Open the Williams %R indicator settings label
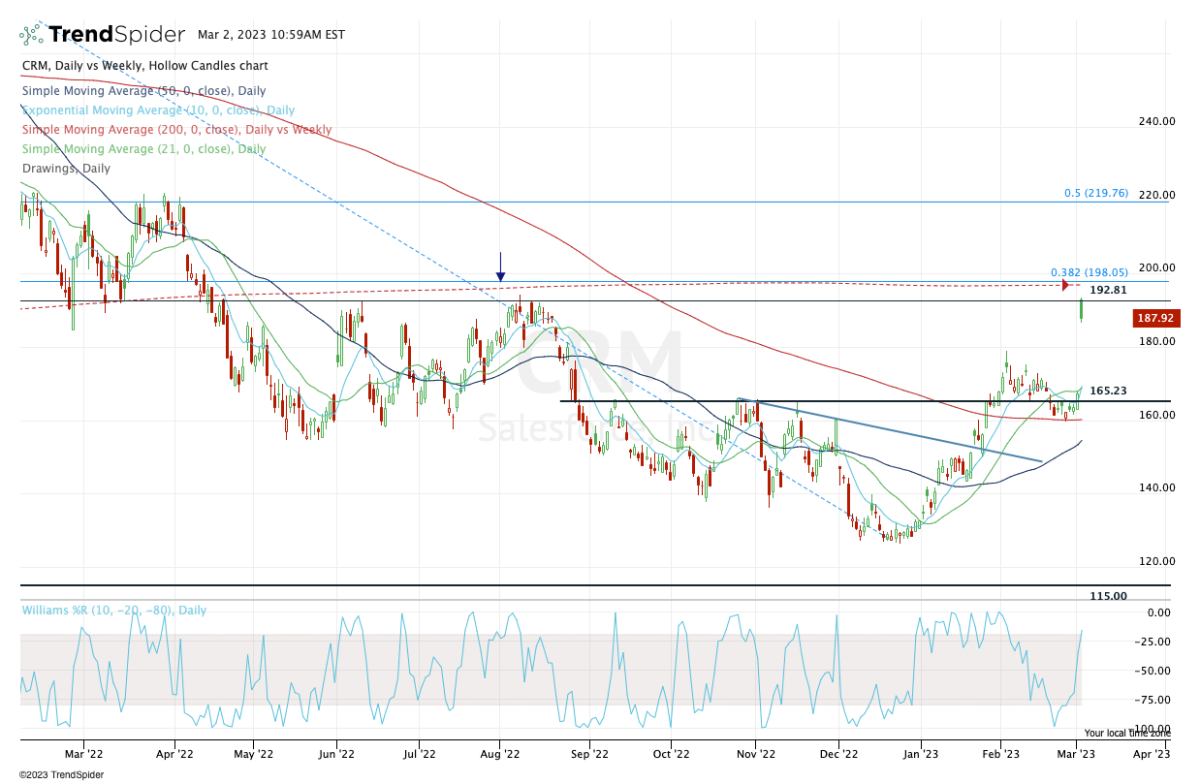The height and width of the screenshot is (784, 1200). 114,610
